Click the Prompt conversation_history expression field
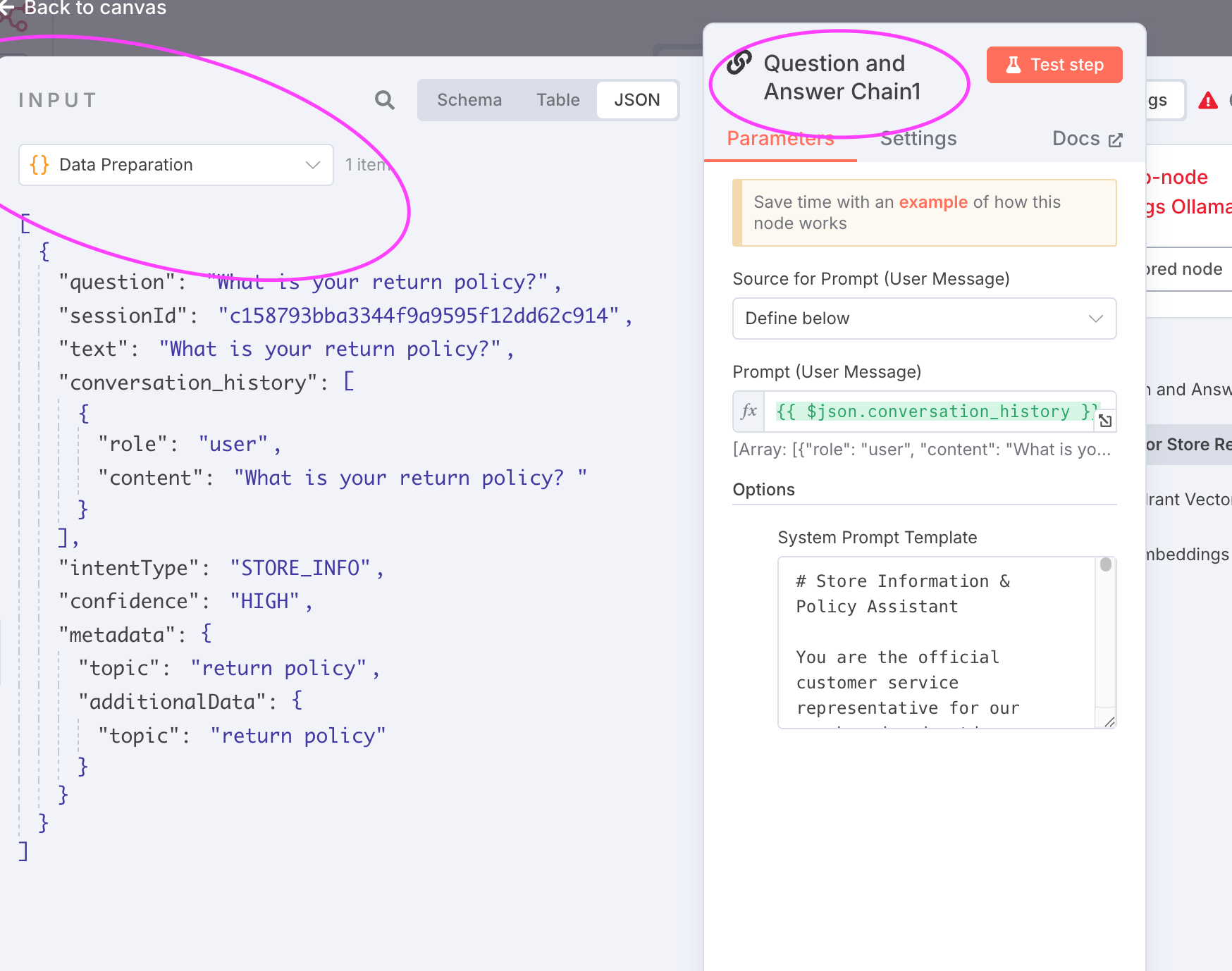Image resolution: width=1232 pixels, height=971 pixels. tap(932, 412)
